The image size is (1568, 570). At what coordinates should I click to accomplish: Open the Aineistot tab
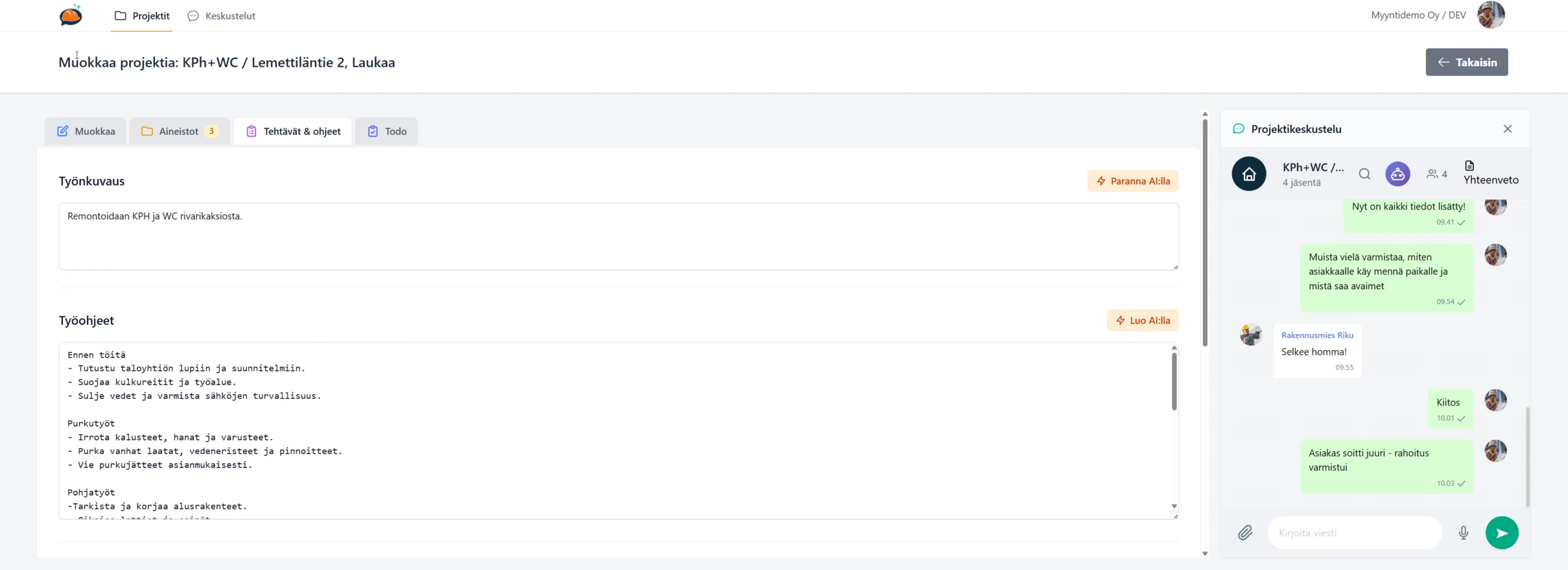click(x=179, y=131)
